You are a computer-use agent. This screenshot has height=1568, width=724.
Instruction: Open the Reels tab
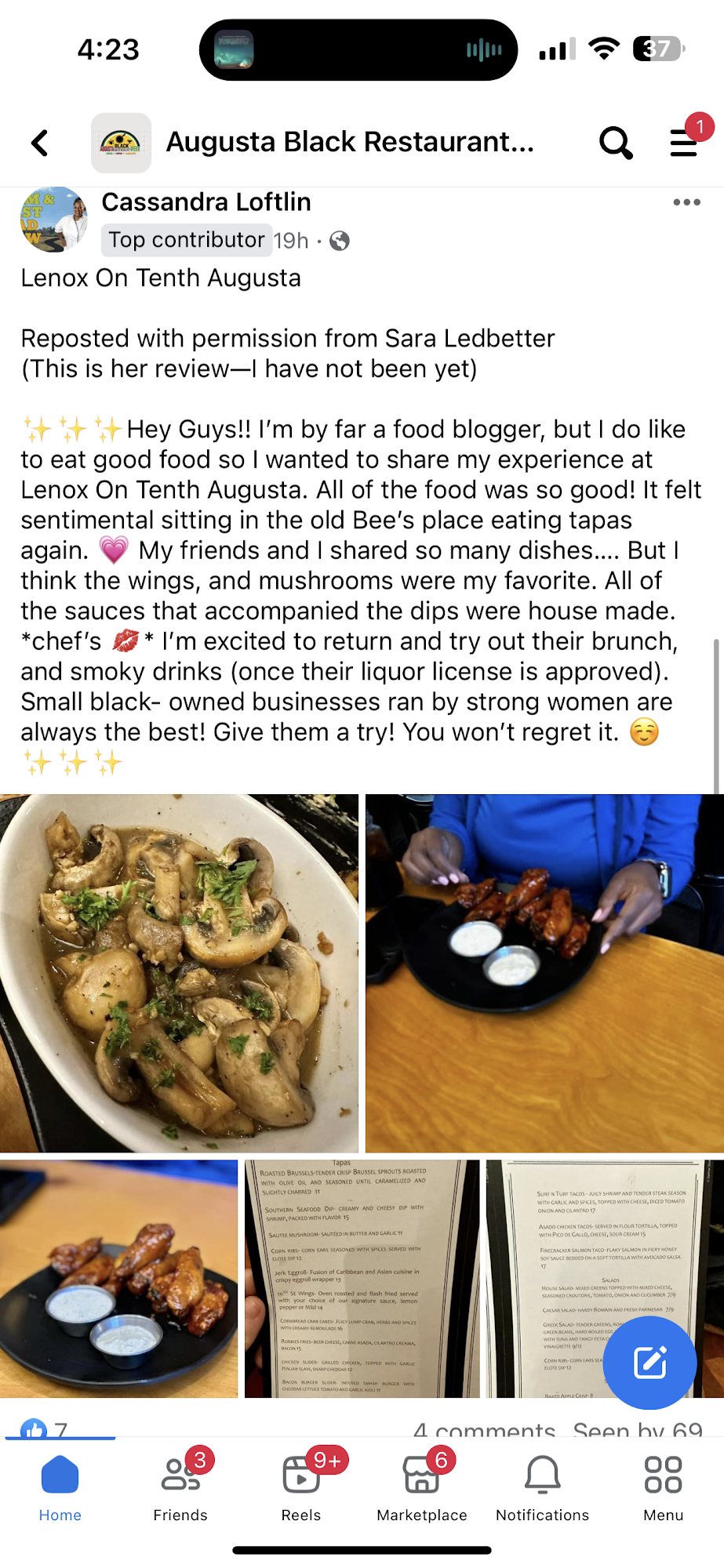(301, 1487)
